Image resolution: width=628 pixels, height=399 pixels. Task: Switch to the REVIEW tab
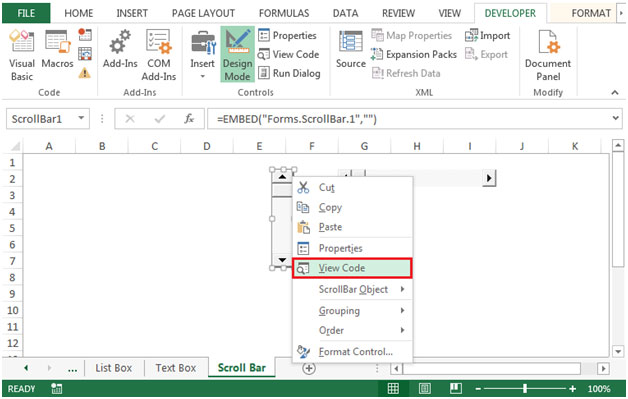point(398,13)
